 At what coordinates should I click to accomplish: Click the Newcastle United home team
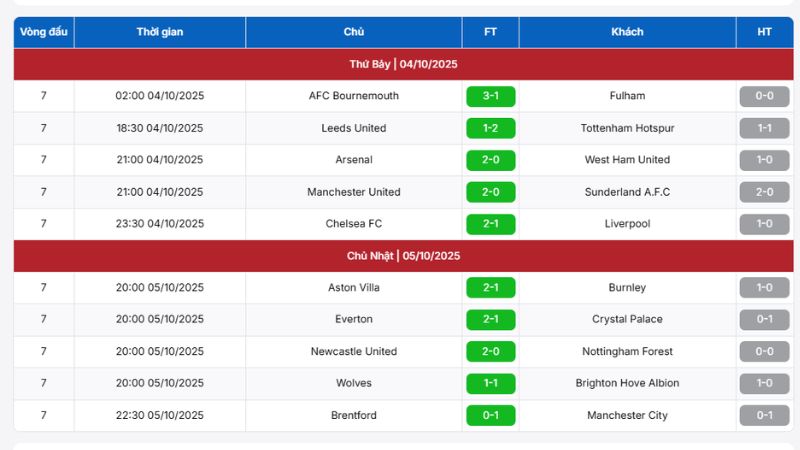(x=354, y=351)
